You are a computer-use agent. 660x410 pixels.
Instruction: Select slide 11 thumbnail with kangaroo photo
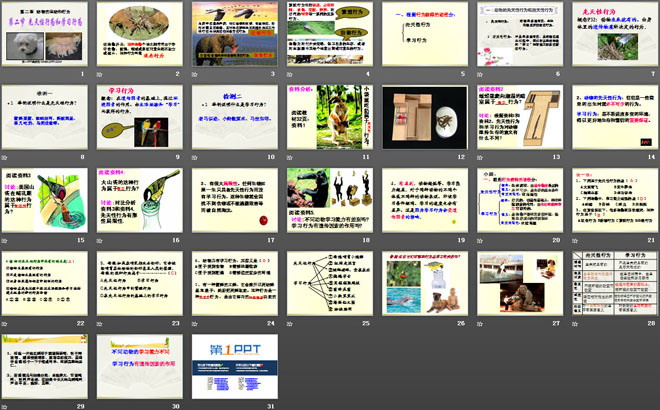tap(330, 117)
